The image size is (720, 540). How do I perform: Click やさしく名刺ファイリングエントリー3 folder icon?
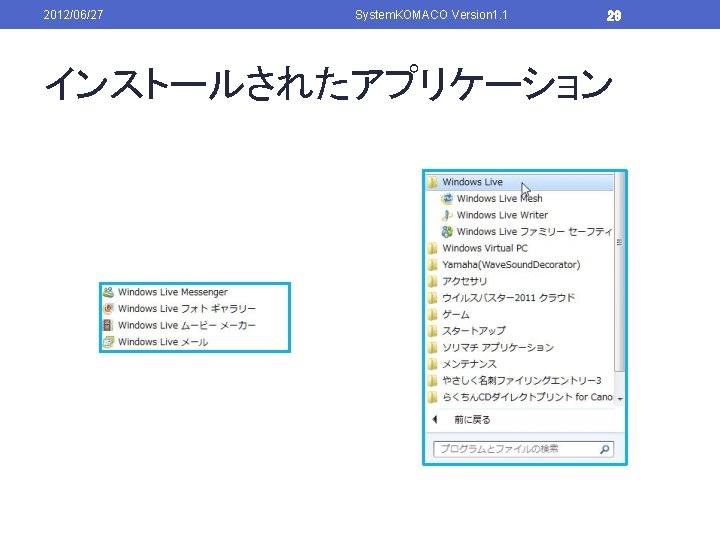pyautogui.click(x=432, y=381)
